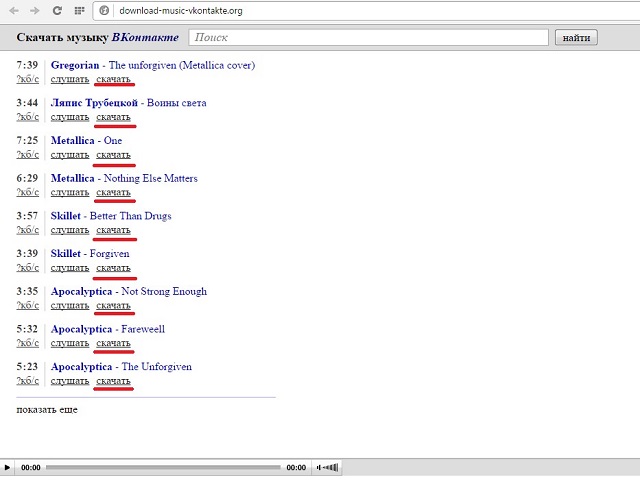The image size is (640, 499).
Task: Open Skillet - Better Than Drugs title
Action: pyautogui.click(x=111, y=216)
